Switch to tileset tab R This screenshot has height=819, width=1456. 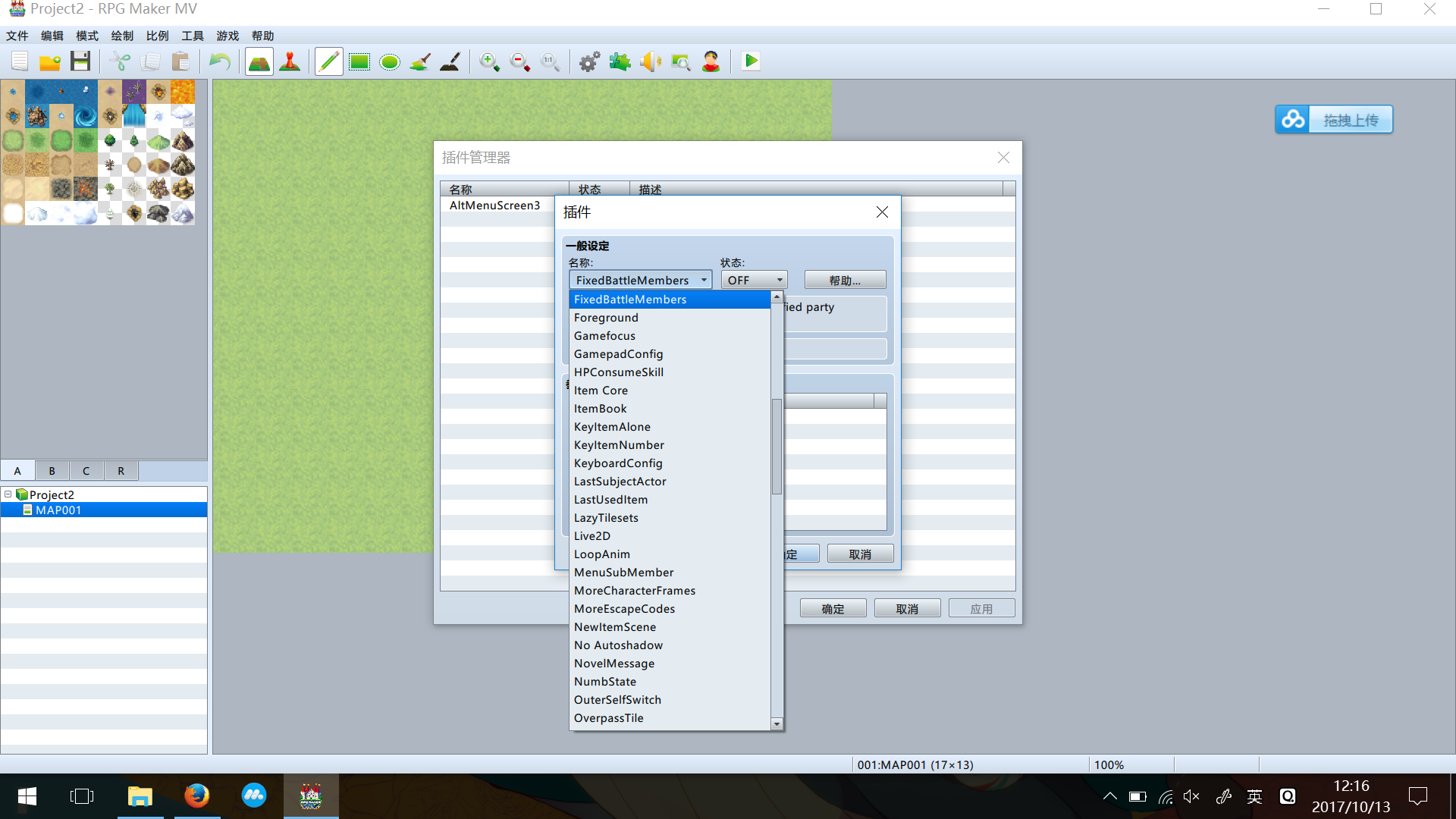[121, 471]
